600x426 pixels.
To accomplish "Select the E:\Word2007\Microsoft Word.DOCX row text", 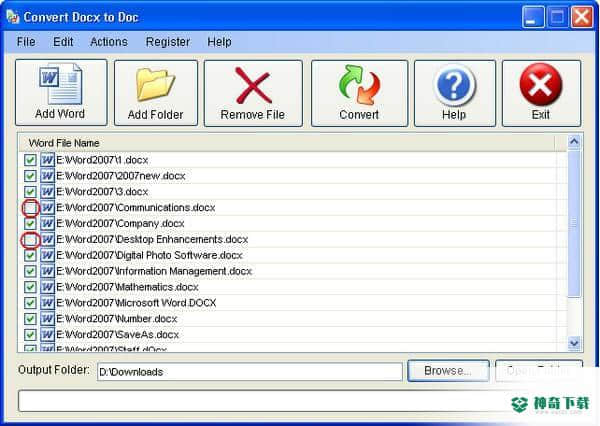I will [x=136, y=303].
